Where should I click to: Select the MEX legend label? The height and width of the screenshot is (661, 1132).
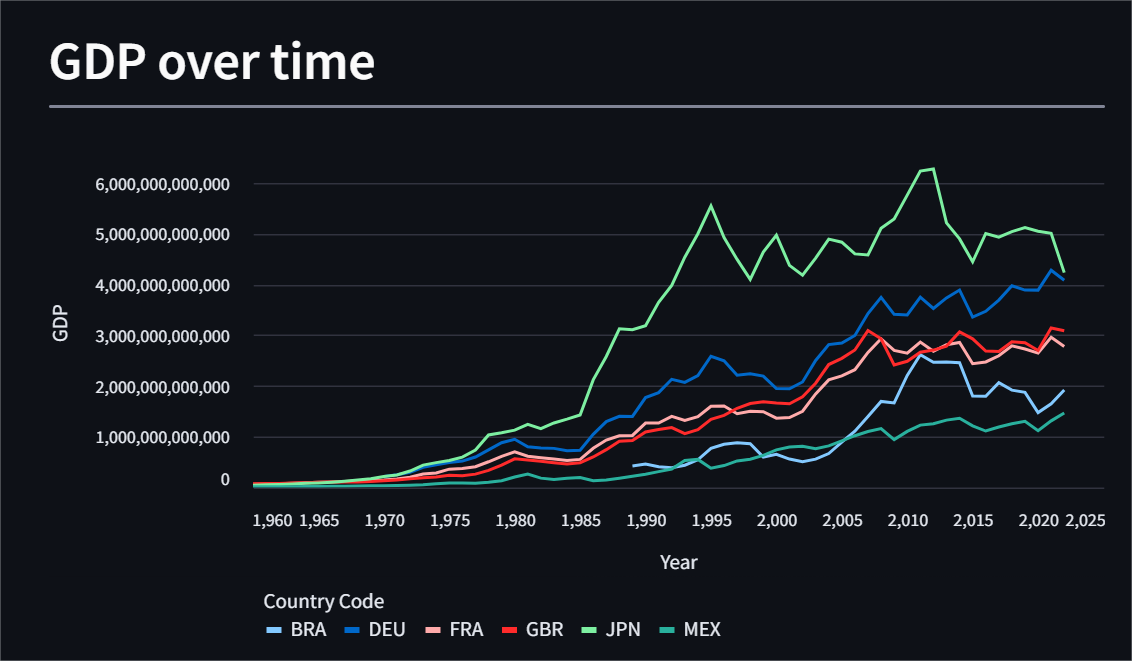[702, 629]
